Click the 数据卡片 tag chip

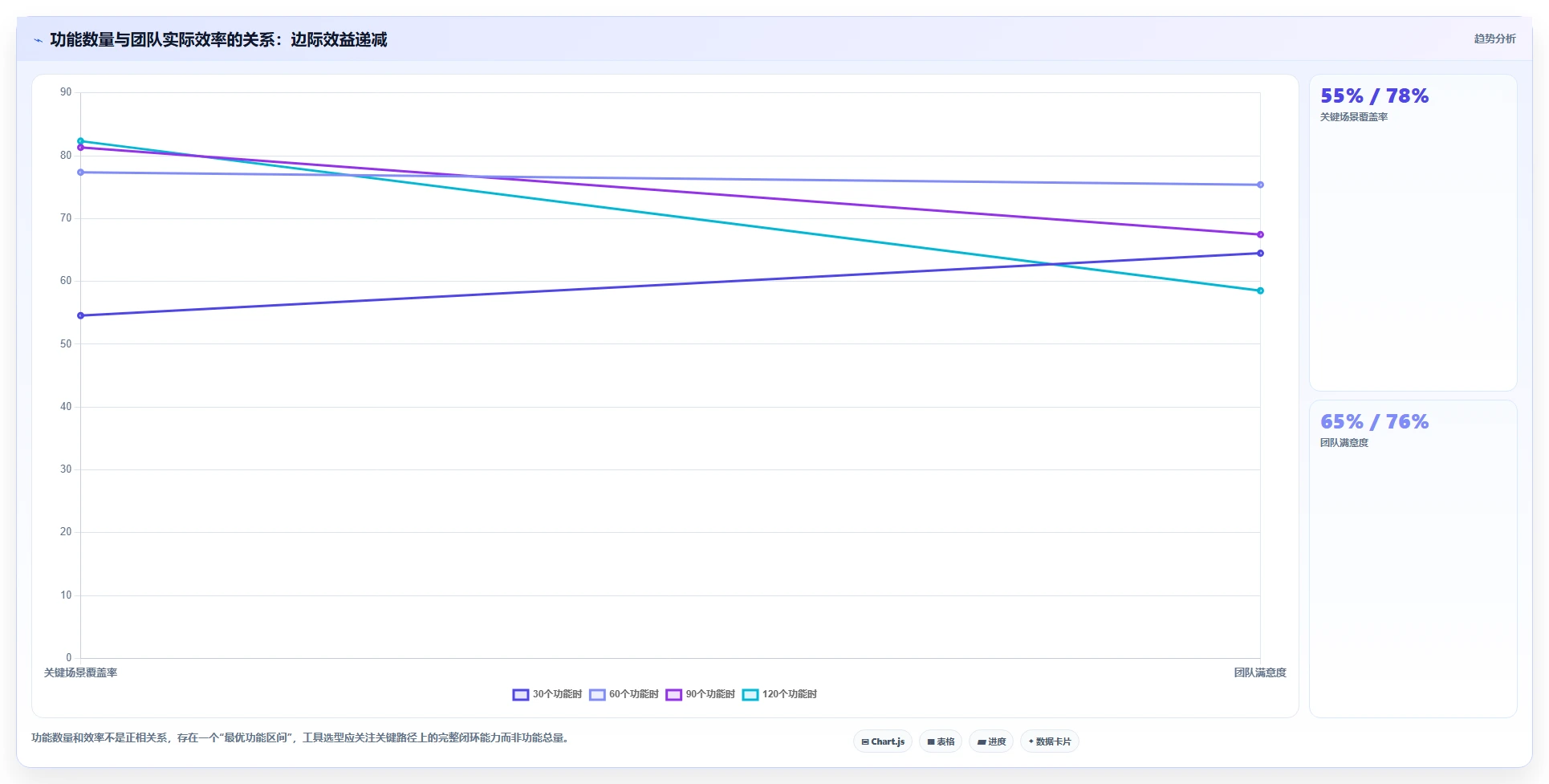pos(1050,741)
